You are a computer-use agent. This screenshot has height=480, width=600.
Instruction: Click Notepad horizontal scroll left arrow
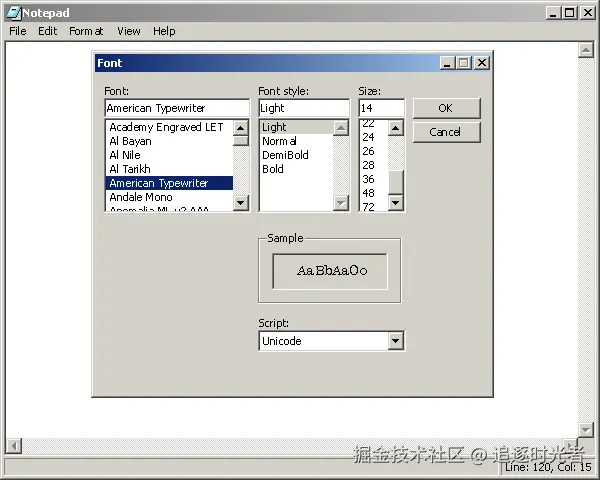tap(14, 446)
